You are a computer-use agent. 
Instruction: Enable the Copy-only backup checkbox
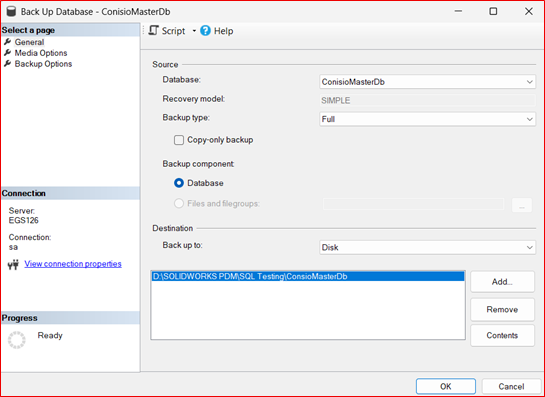click(x=179, y=140)
